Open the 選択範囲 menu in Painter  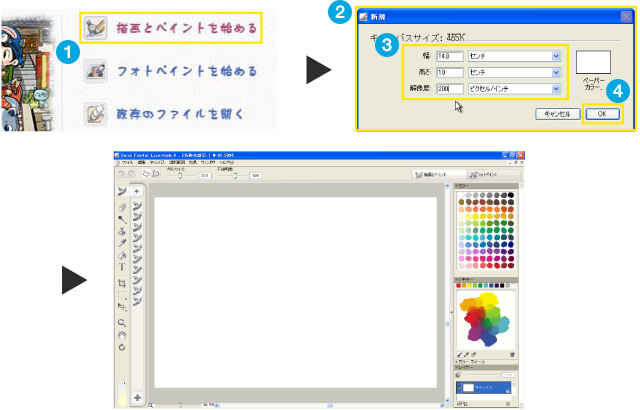click(x=177, y=162)
